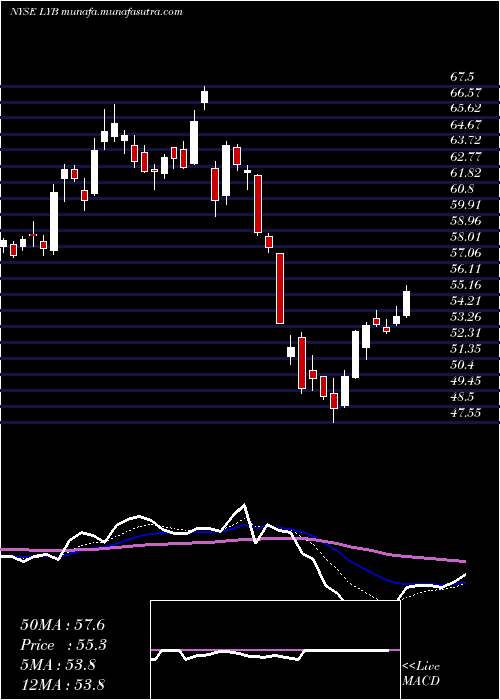Click the 48.5 price axis label

tap(461, 397)
